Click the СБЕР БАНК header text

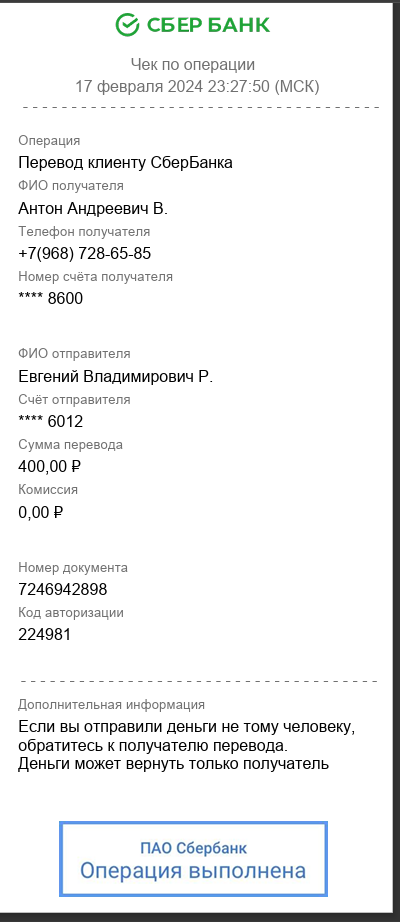208,25
